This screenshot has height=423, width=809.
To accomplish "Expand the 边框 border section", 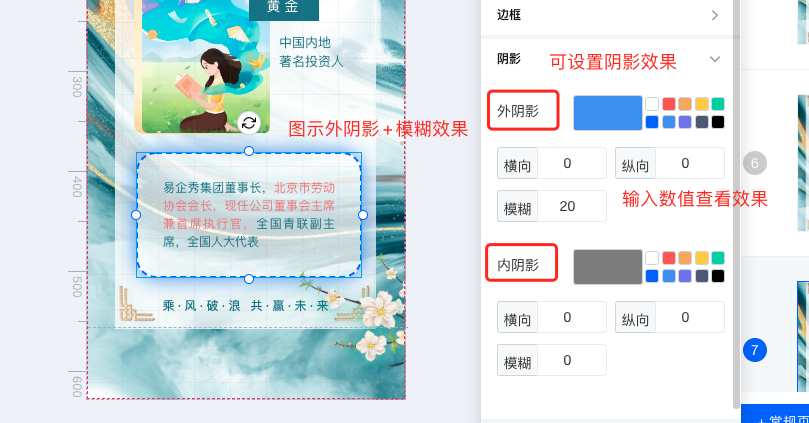I will [x=715, y=15].
